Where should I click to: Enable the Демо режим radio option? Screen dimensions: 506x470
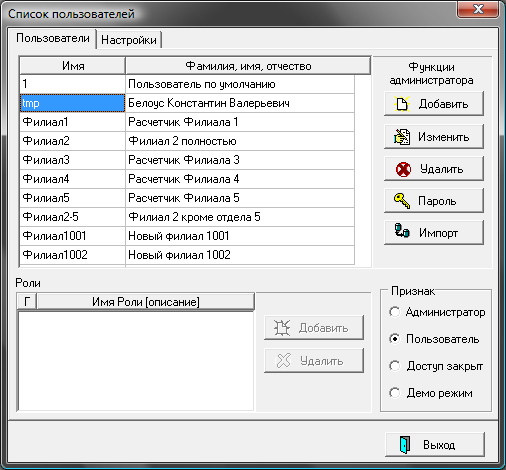click(x=395, y=393)
